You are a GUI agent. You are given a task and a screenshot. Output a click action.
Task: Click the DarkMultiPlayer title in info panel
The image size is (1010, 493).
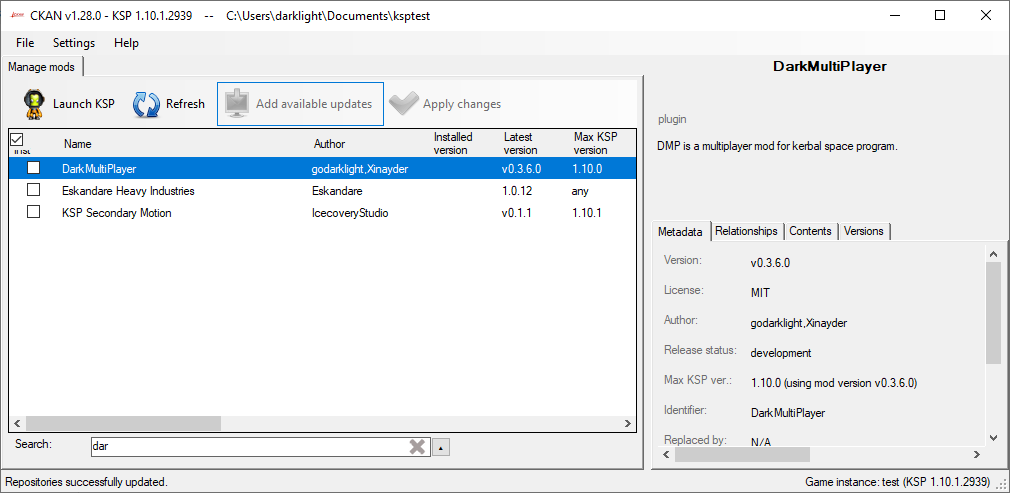pyautogui.click(x=830, y=66)
